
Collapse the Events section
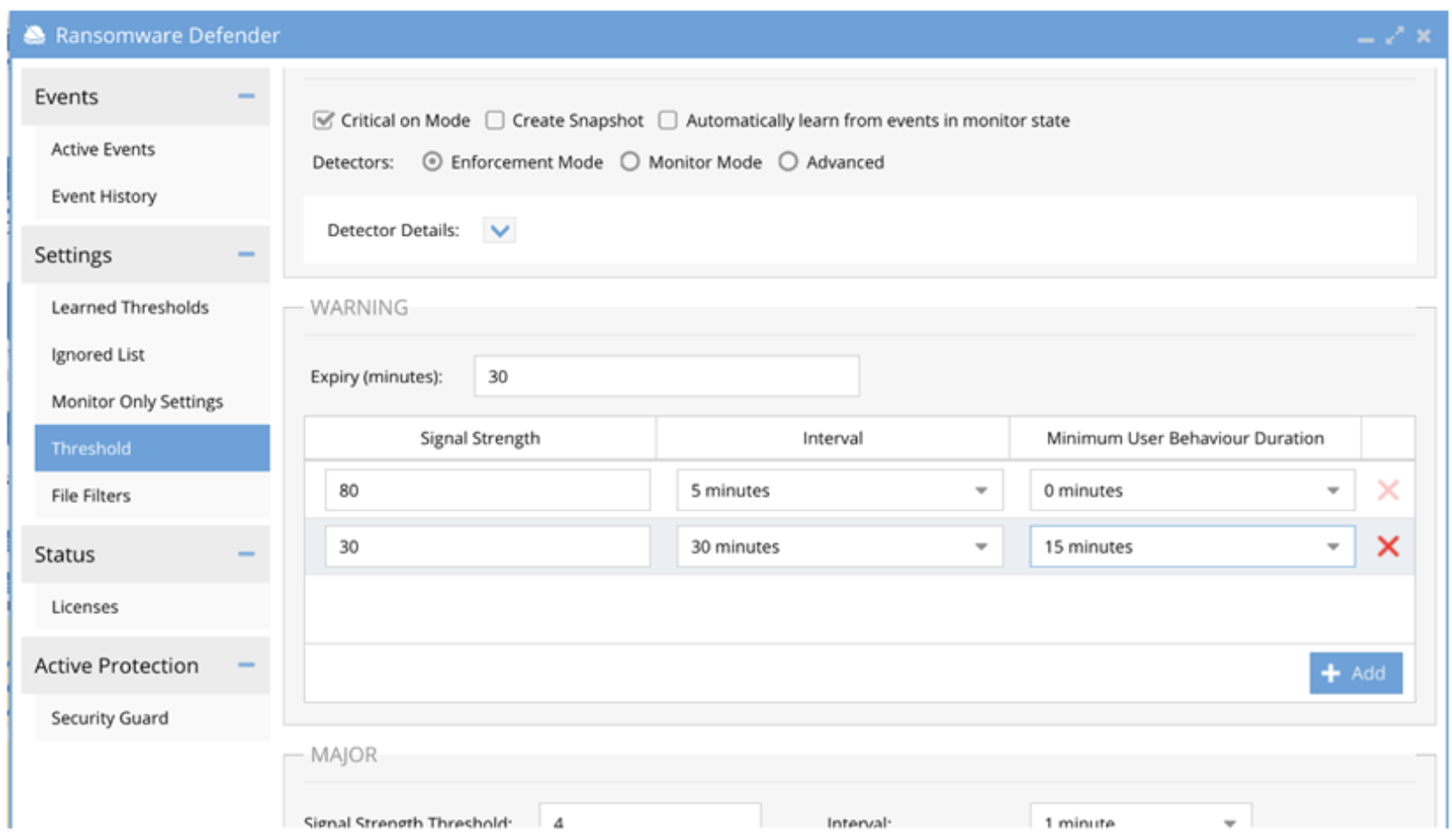pos(246,96)
